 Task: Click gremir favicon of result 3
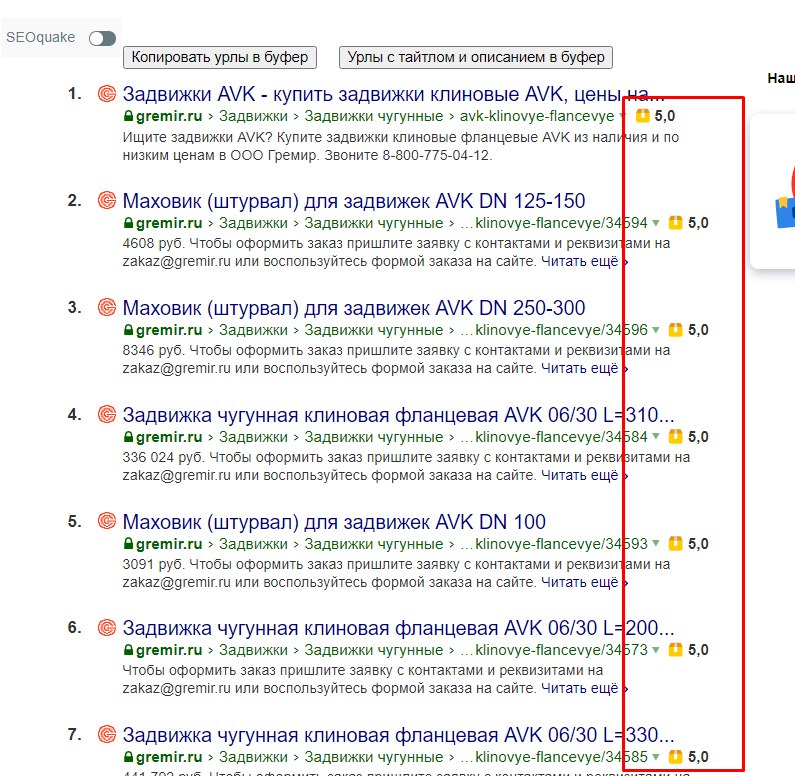click(107, 308)
